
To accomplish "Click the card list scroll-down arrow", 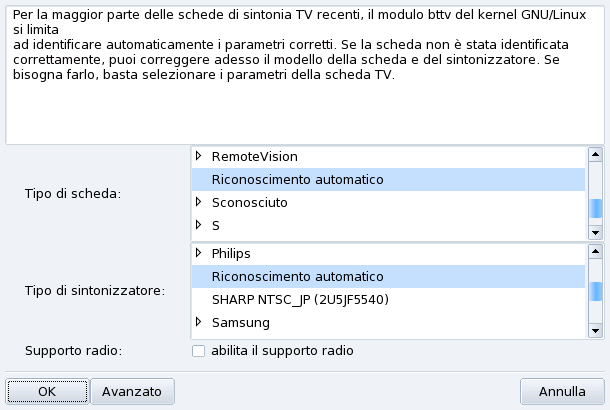I will (x=595, y=231).
